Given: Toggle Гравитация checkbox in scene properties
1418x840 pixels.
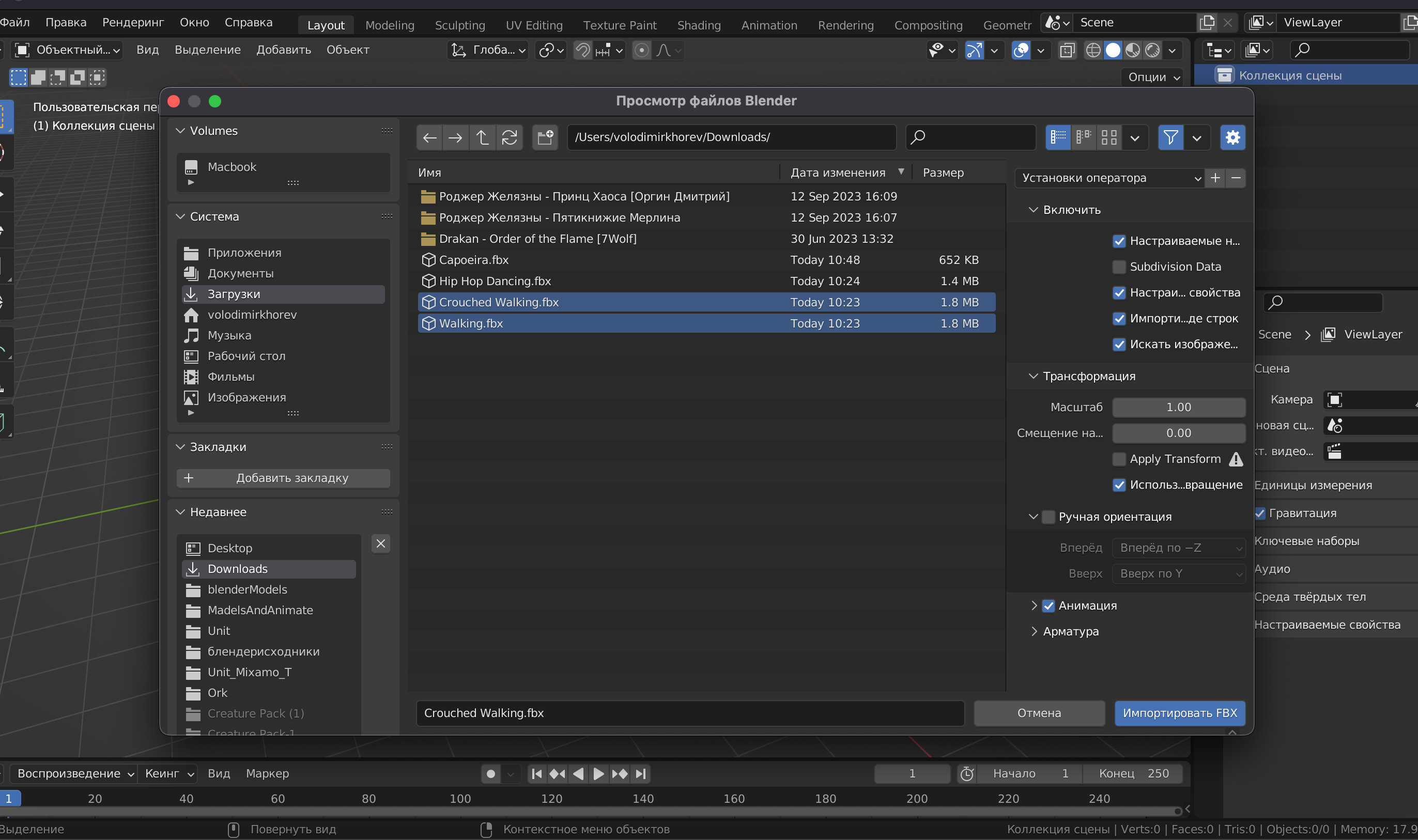Looking at the screenshot, I should tap(1260, 514).
